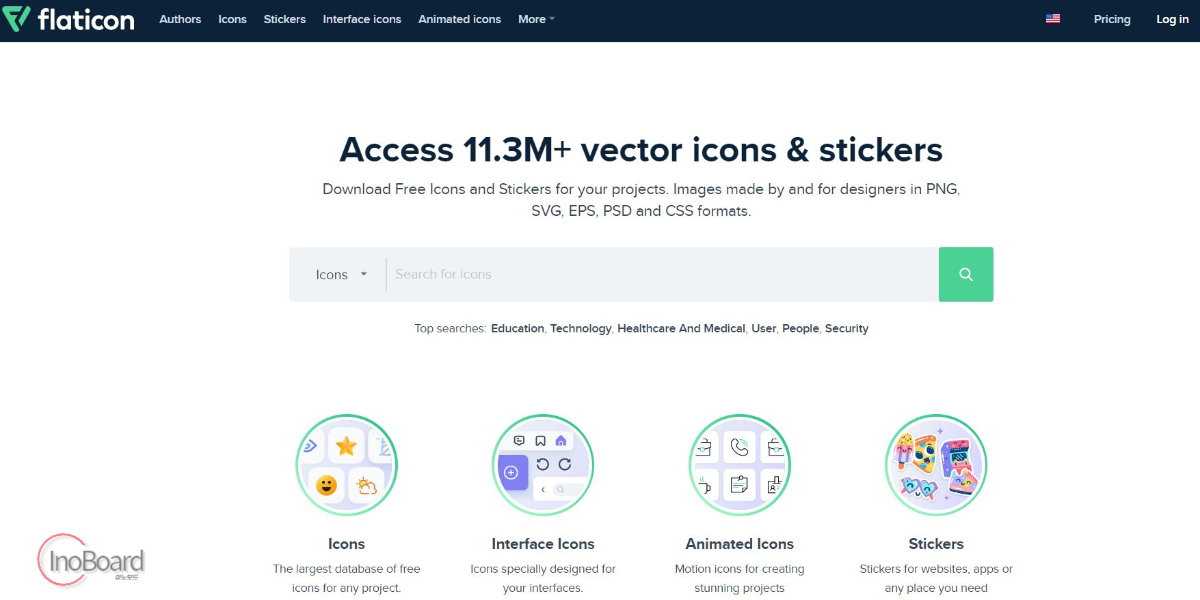Viewport: 1200px width, 600px height.
Task: Go to the Pricing page
Action: click(x=1112, y=19)
